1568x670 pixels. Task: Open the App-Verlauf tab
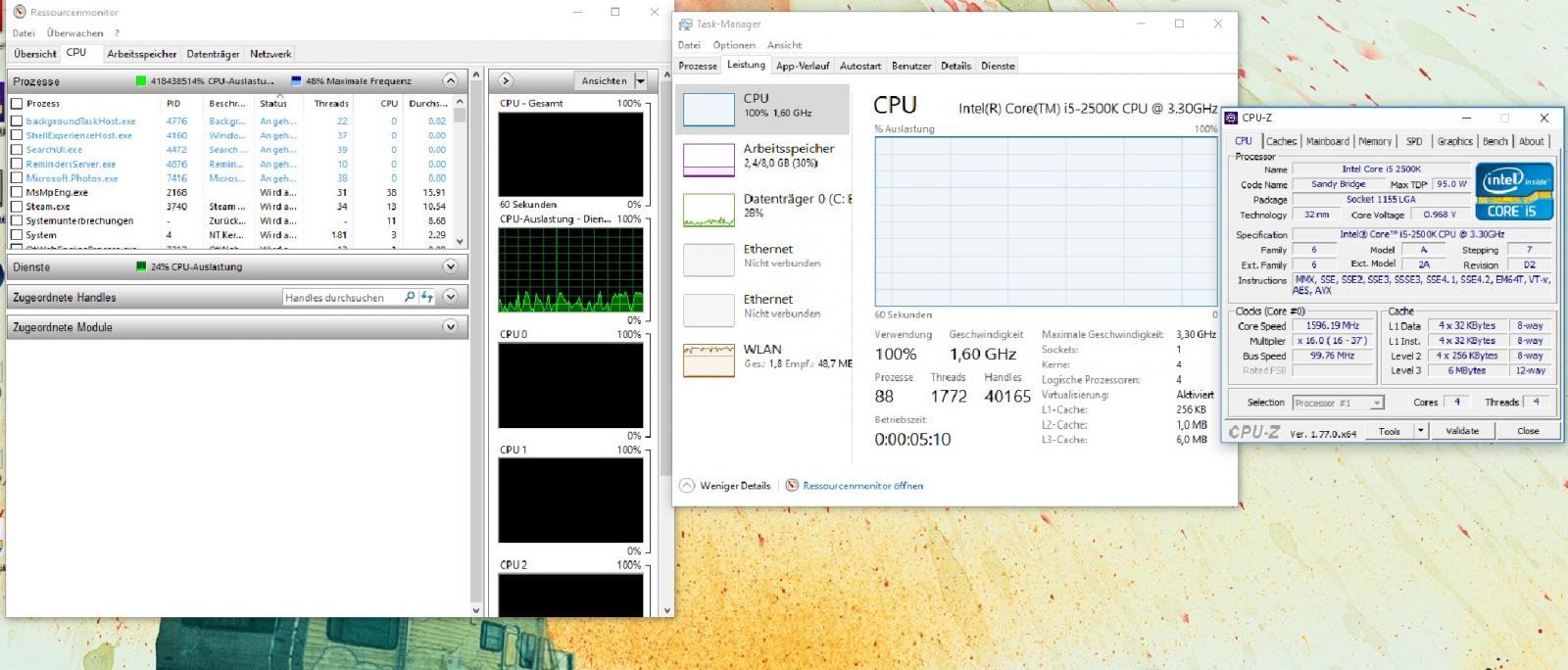[x=803, y=66]
